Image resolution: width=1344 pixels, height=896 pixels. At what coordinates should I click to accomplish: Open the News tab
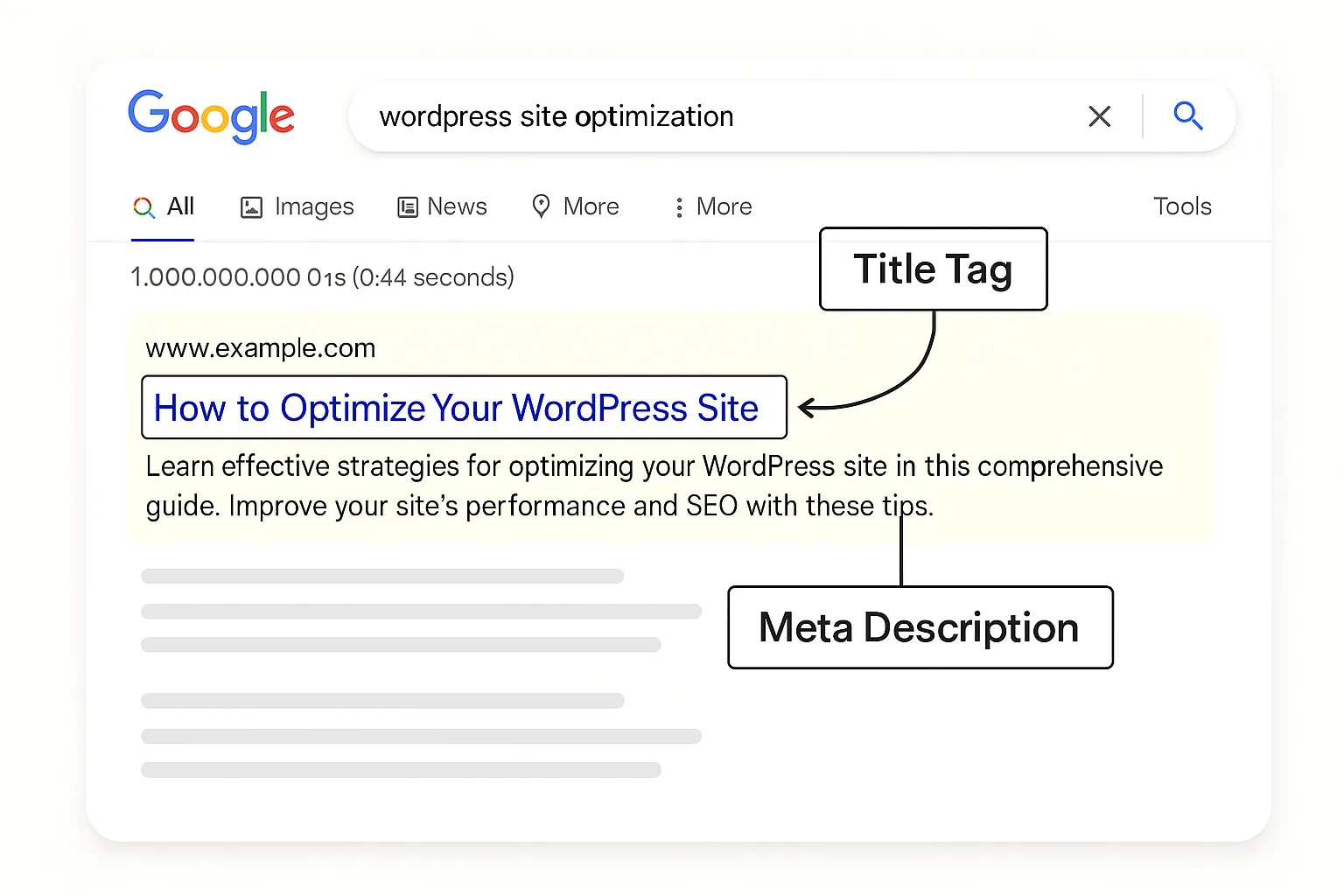point(442,207)
